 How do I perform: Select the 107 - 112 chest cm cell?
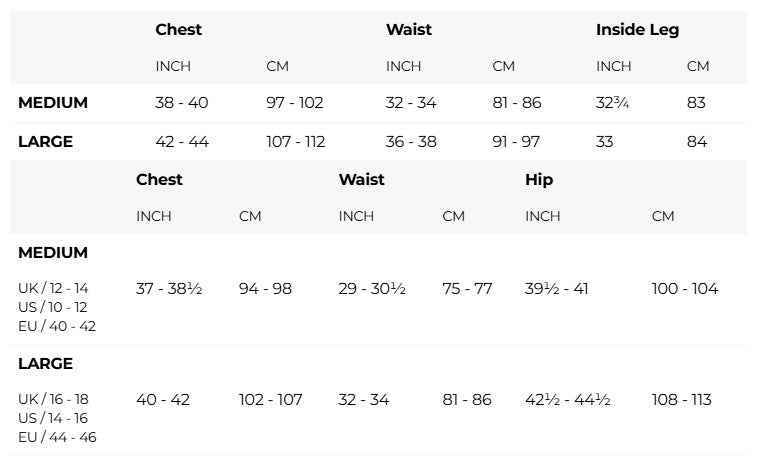click(x=296, y=142)
